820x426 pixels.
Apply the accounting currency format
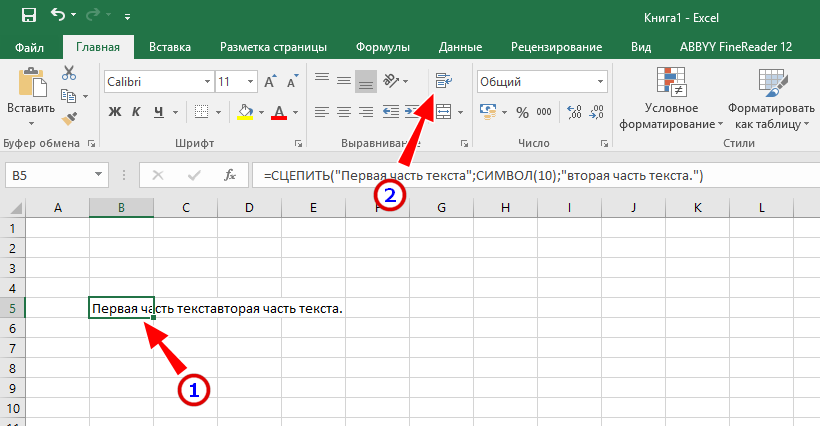point(488,111)
